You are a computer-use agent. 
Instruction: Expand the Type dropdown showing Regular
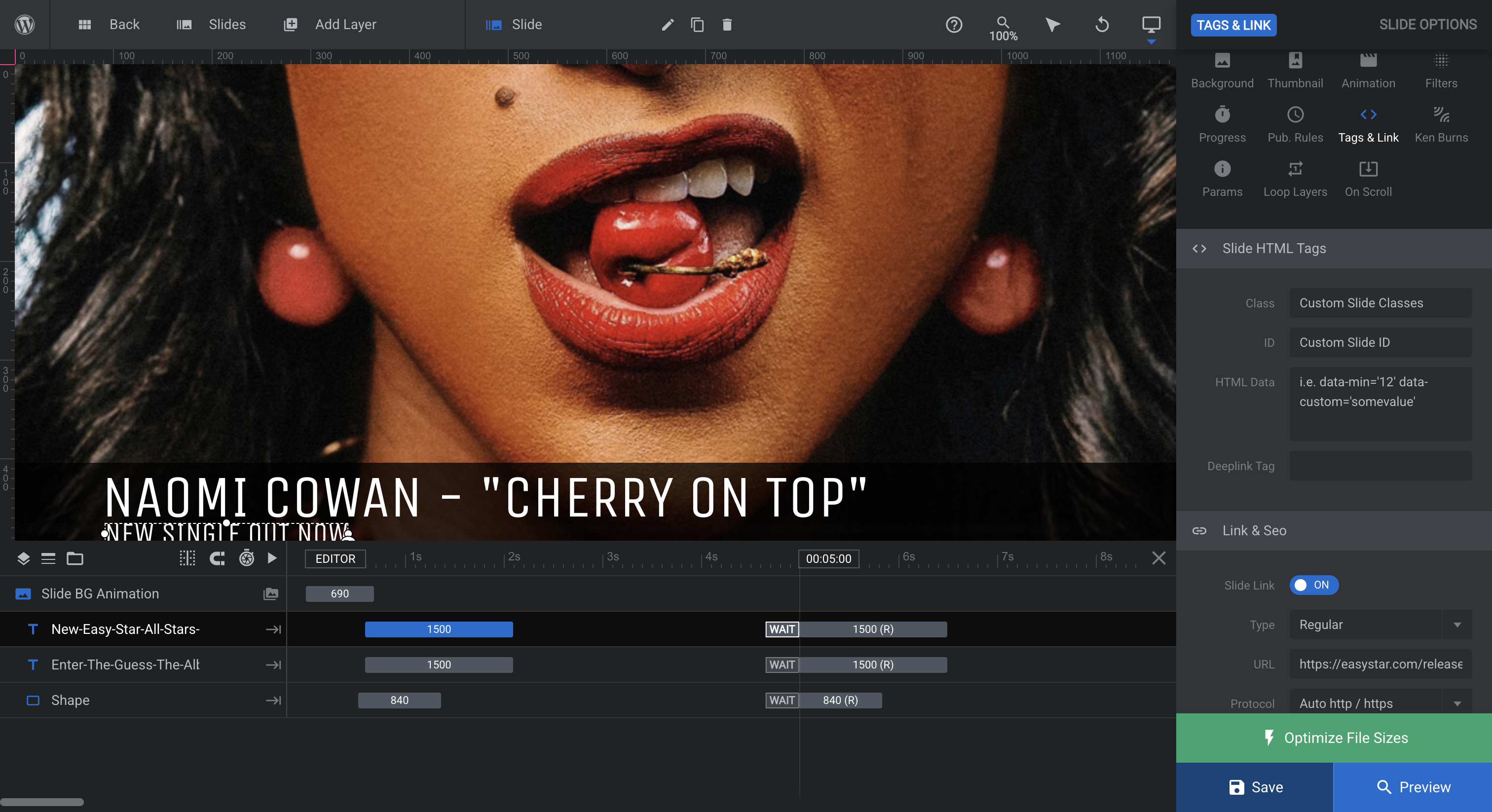tap(1380, 625)
